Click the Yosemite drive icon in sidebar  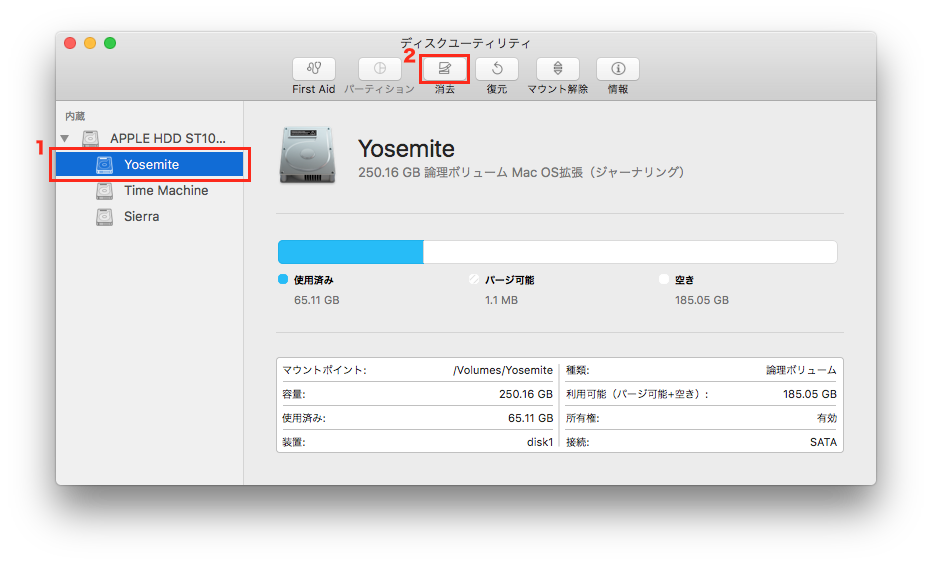point(105,165)
